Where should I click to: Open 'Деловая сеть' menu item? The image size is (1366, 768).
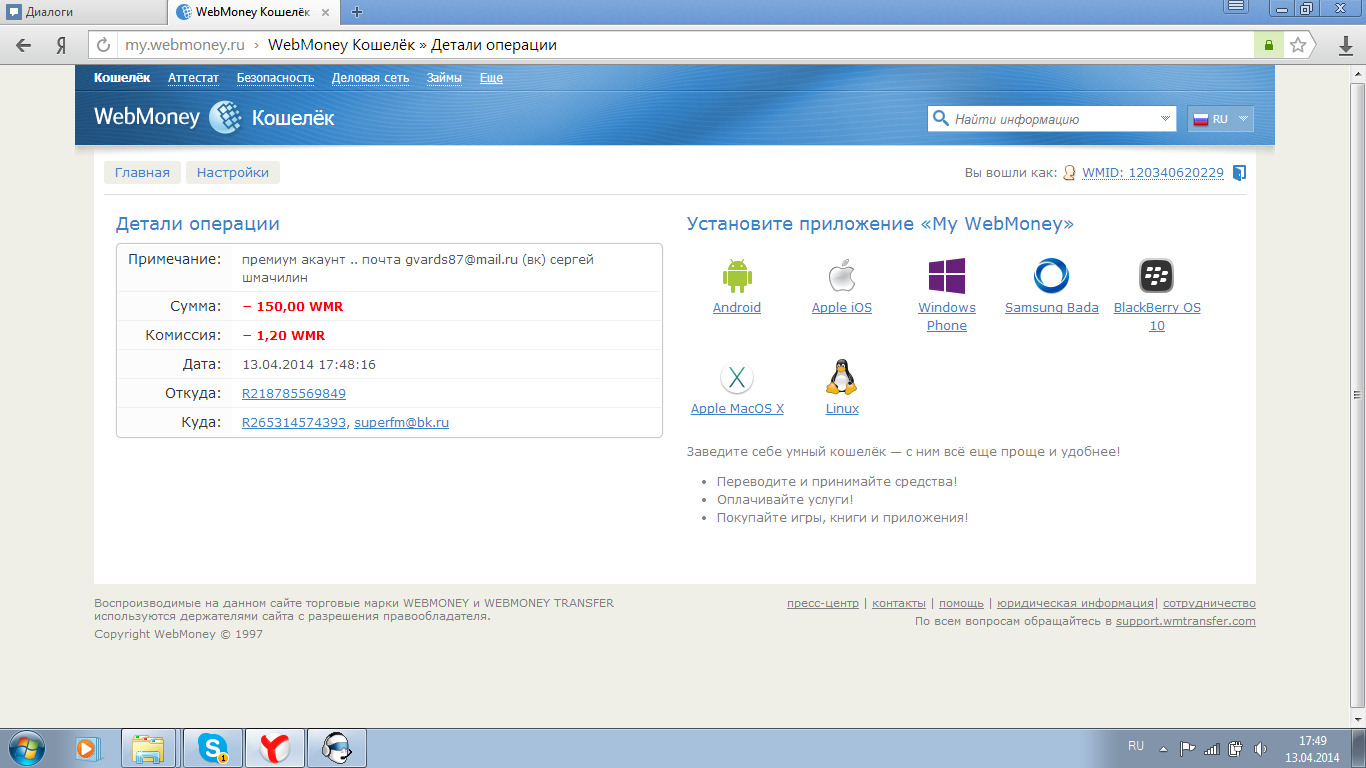pos(370,78)
